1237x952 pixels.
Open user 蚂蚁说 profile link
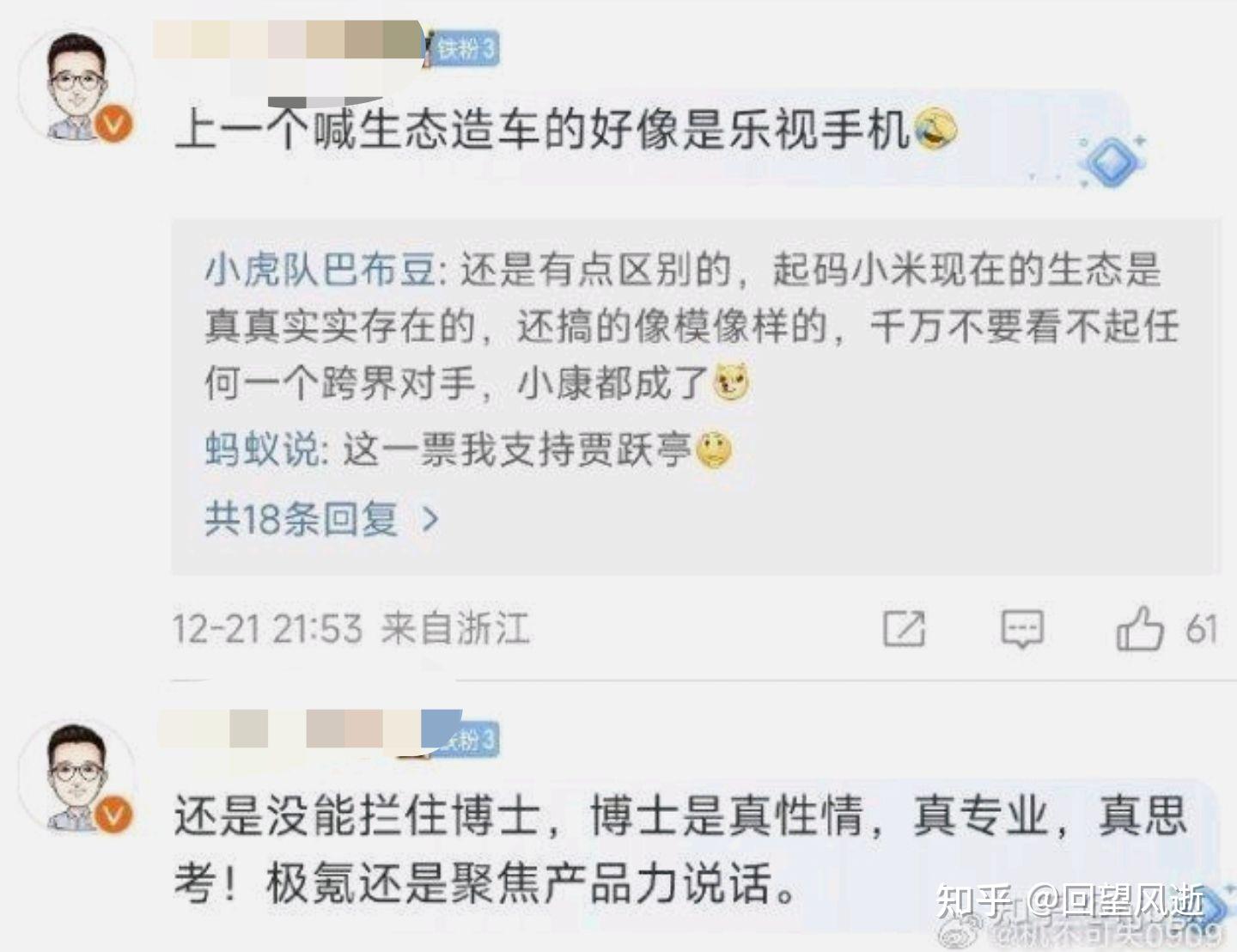(261, 449)
